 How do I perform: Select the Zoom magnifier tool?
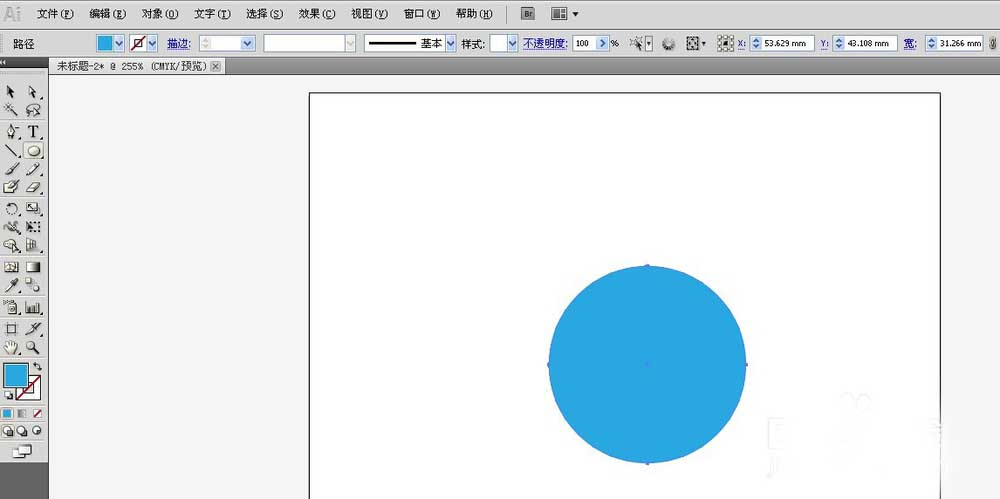click(x=33, y=348)
